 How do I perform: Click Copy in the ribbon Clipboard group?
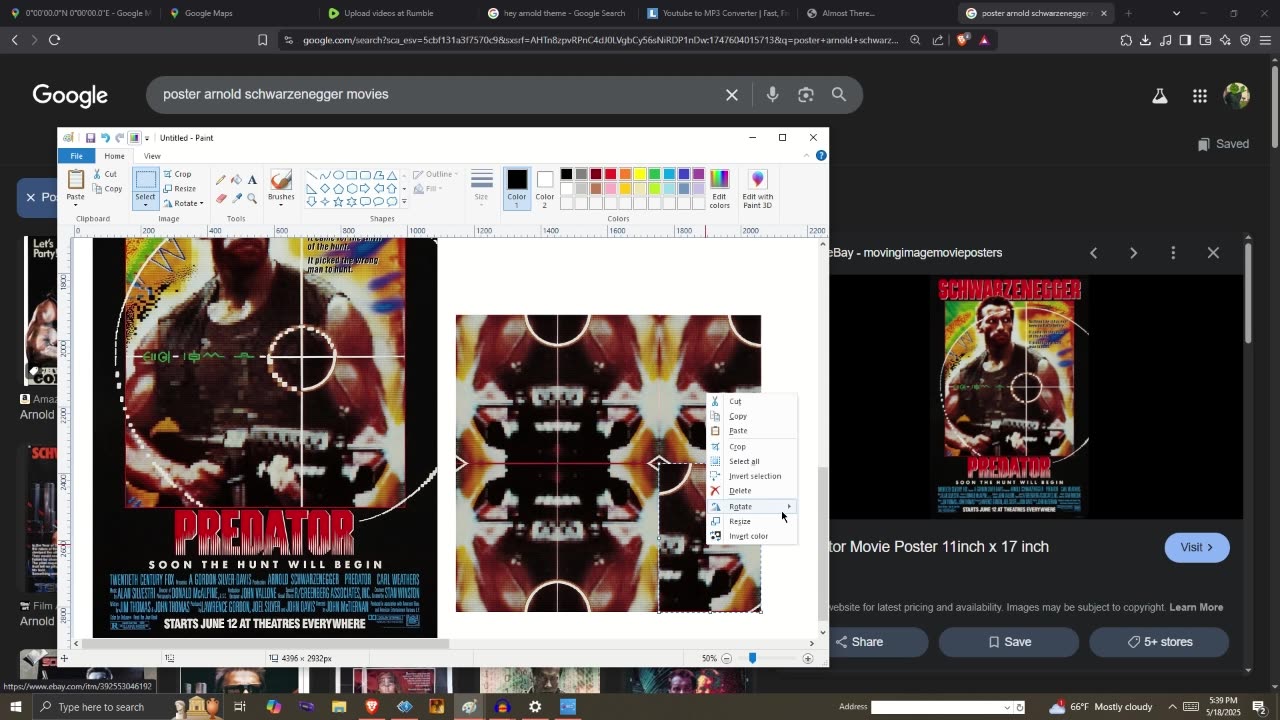108,188
